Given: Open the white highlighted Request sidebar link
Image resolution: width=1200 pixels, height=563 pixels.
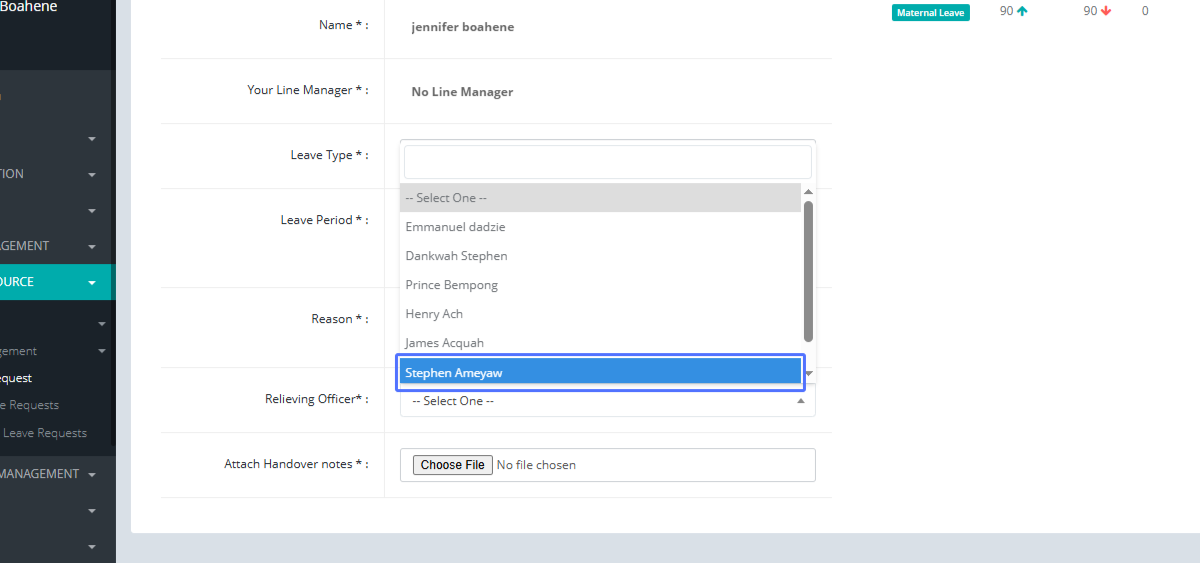Looking at the screenshot, I should click(x=16, y=378).
